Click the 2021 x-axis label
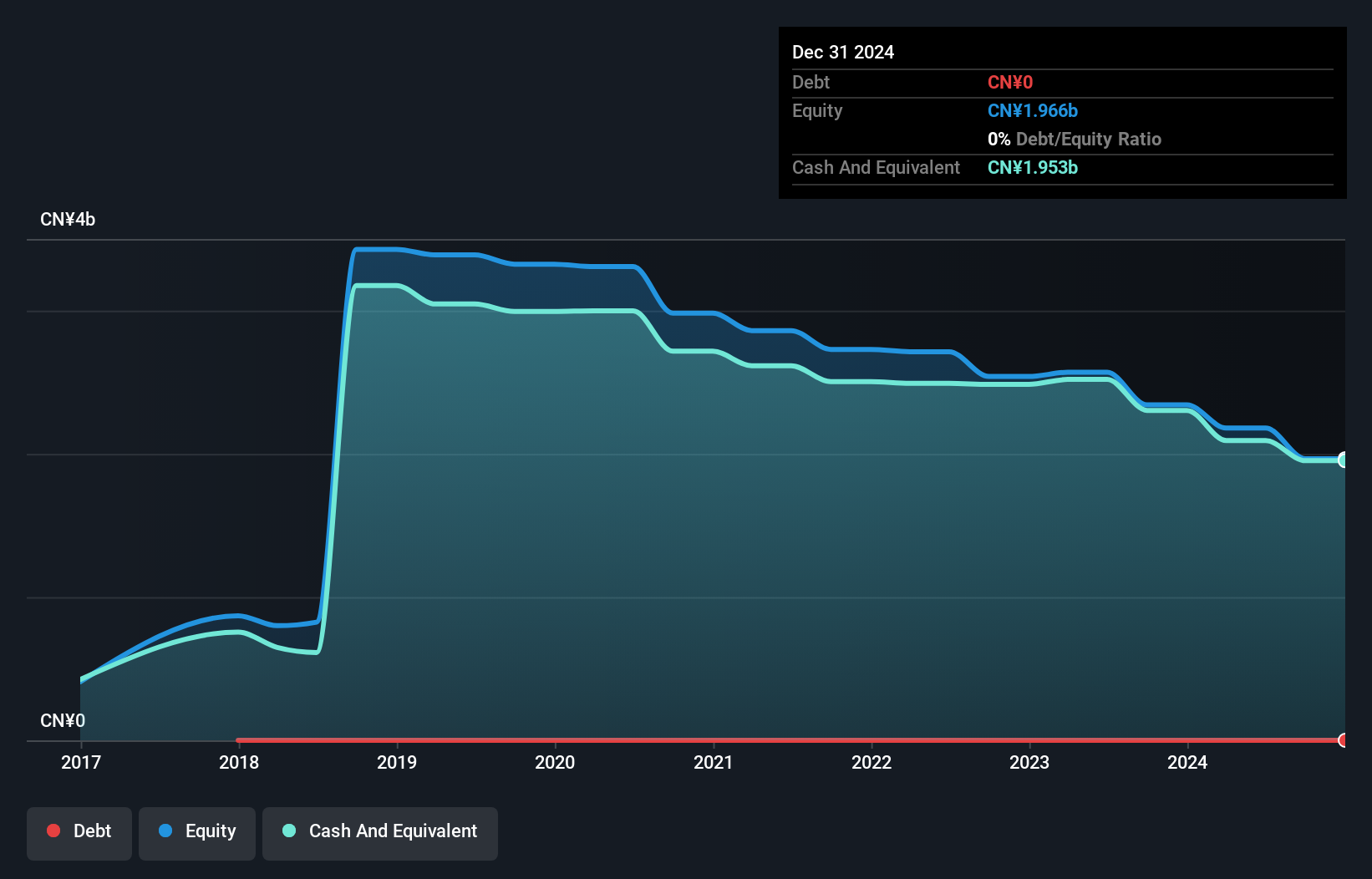This screenshot has height=879, width=1372. tap(714, 762)
